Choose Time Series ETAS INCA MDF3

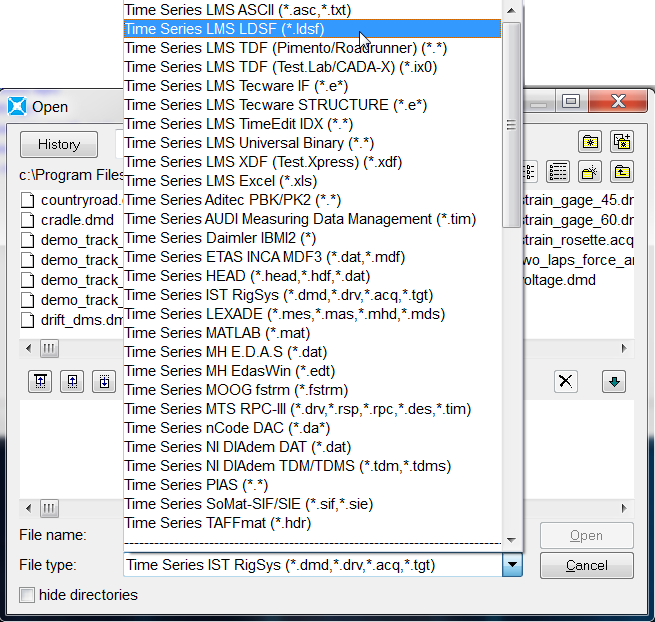point(312,257)
